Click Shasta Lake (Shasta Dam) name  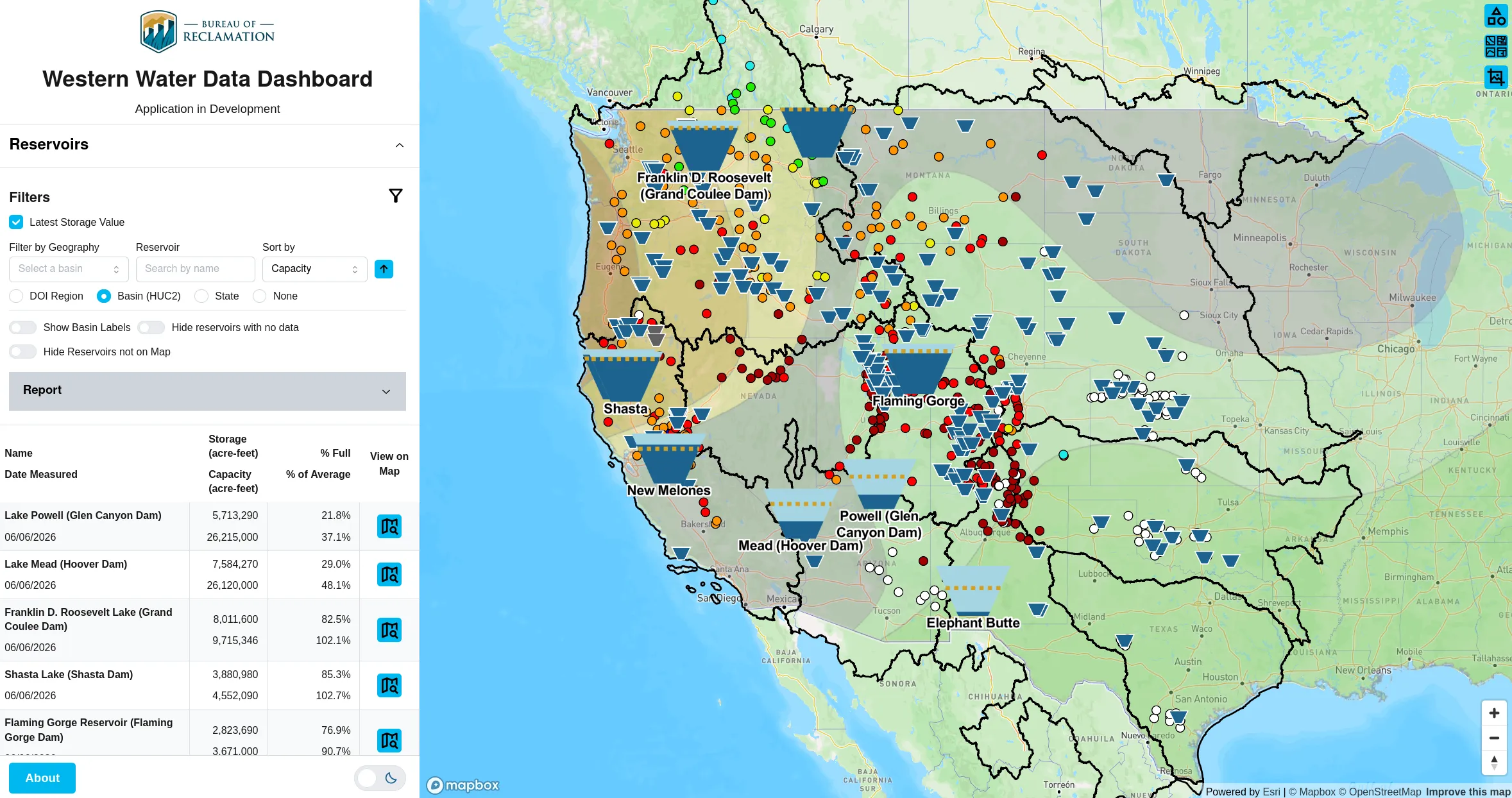pyautogui.click(x=69, y=675)
